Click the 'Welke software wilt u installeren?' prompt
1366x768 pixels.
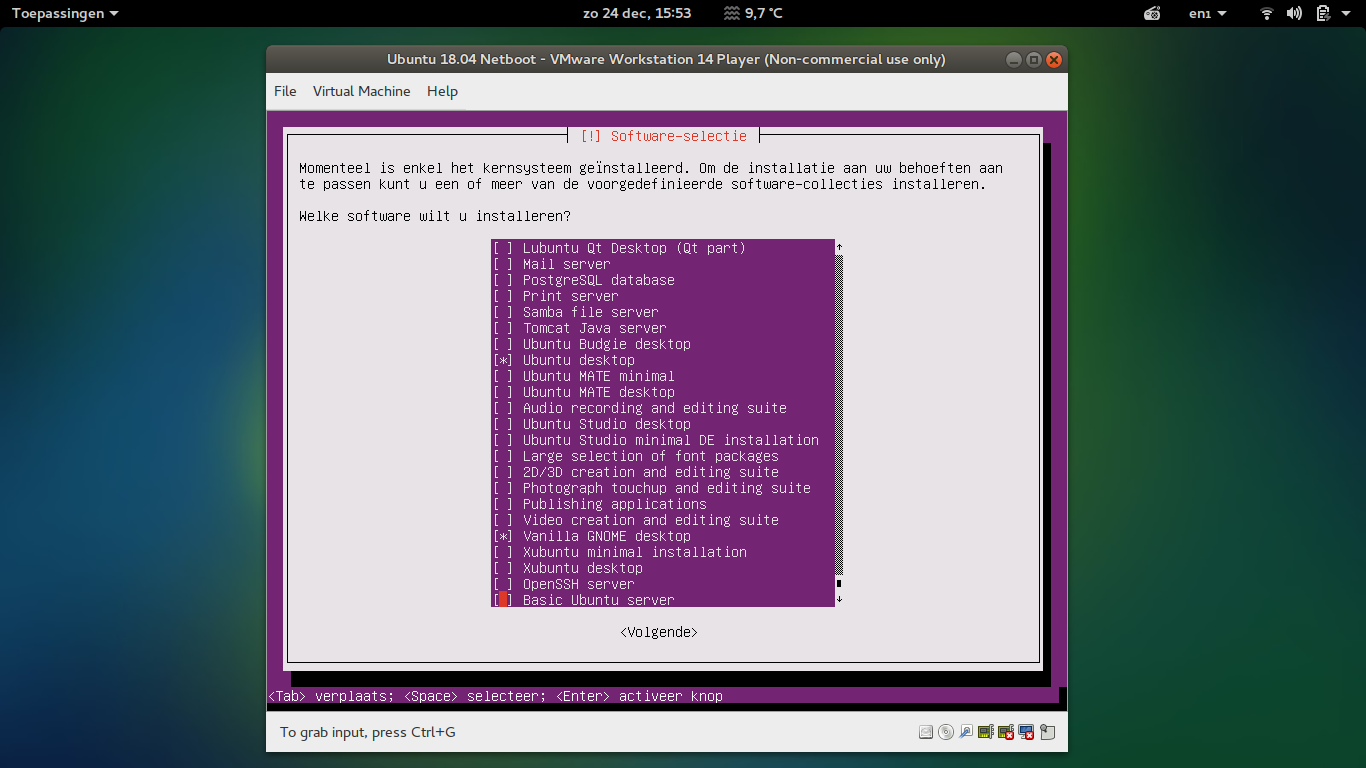(435, 216)
